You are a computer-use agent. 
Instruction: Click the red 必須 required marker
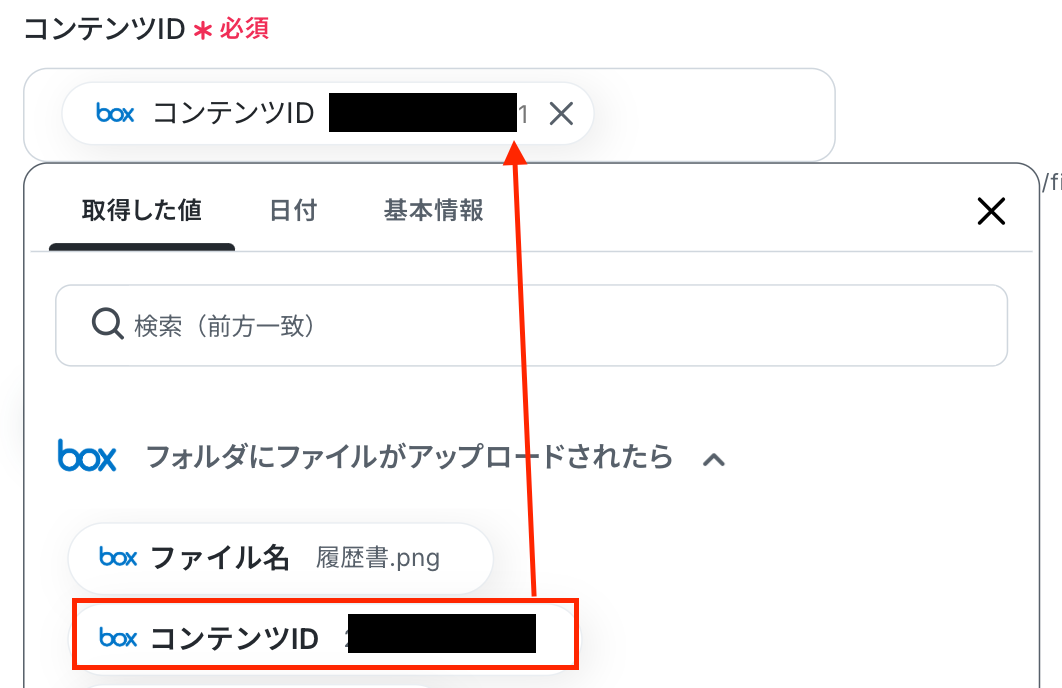pos(244,29)
